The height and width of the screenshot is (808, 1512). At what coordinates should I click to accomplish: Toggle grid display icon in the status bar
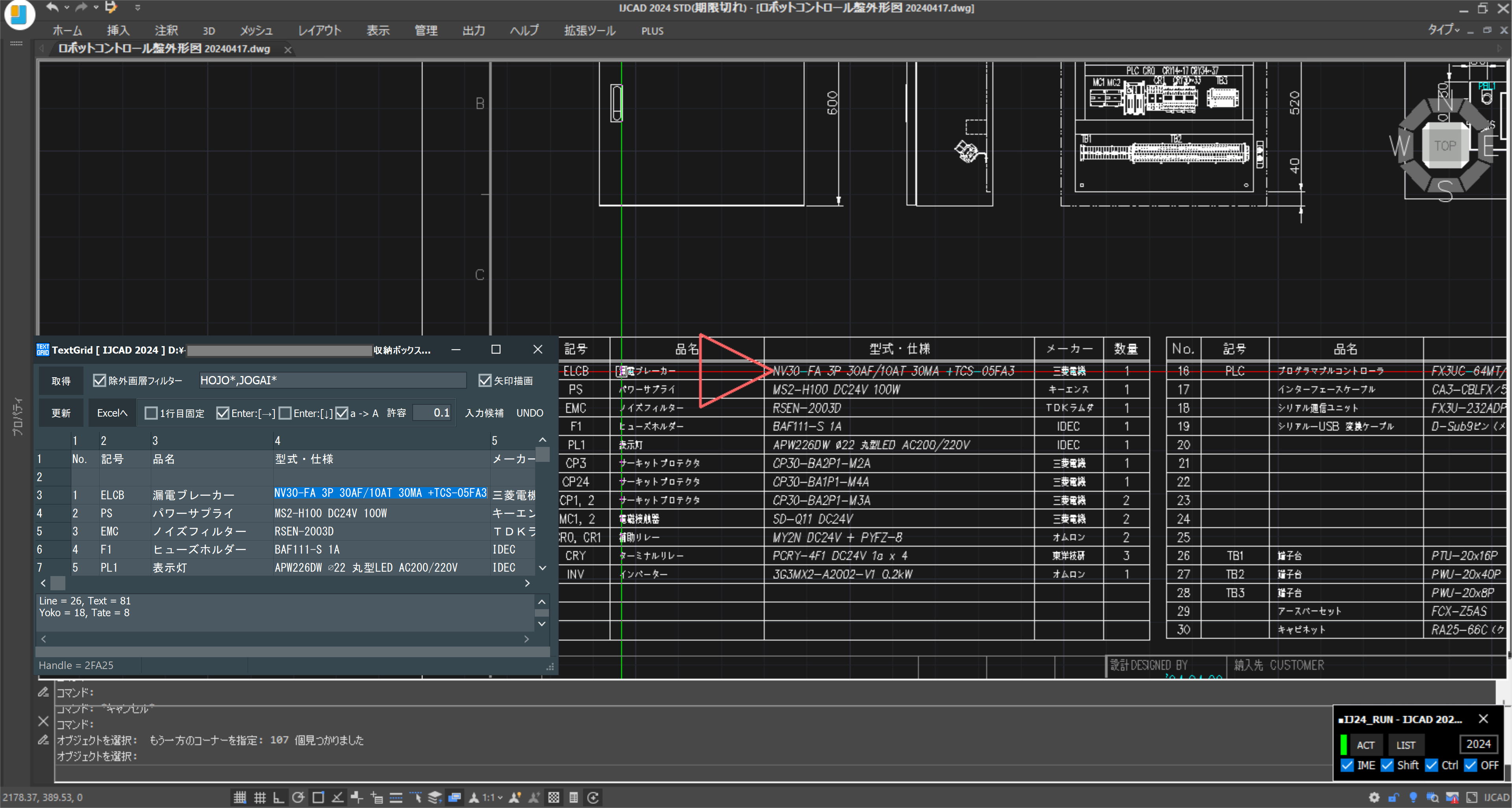point(259,797)
